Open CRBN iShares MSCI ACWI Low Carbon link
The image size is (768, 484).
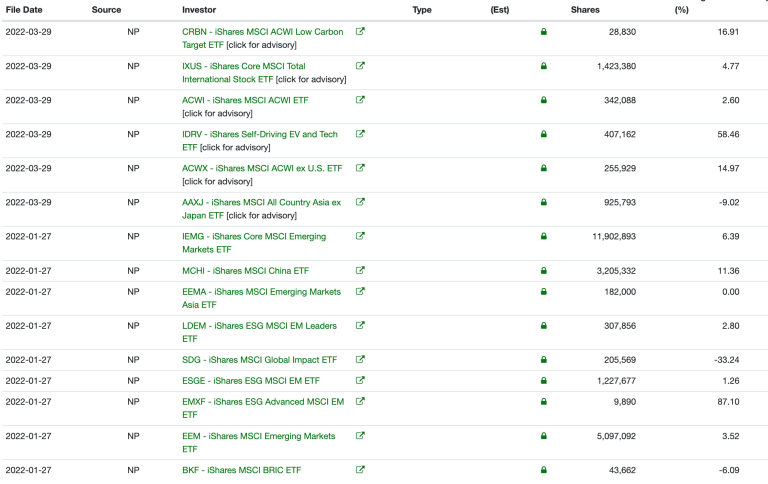click(x=263, y=38)
